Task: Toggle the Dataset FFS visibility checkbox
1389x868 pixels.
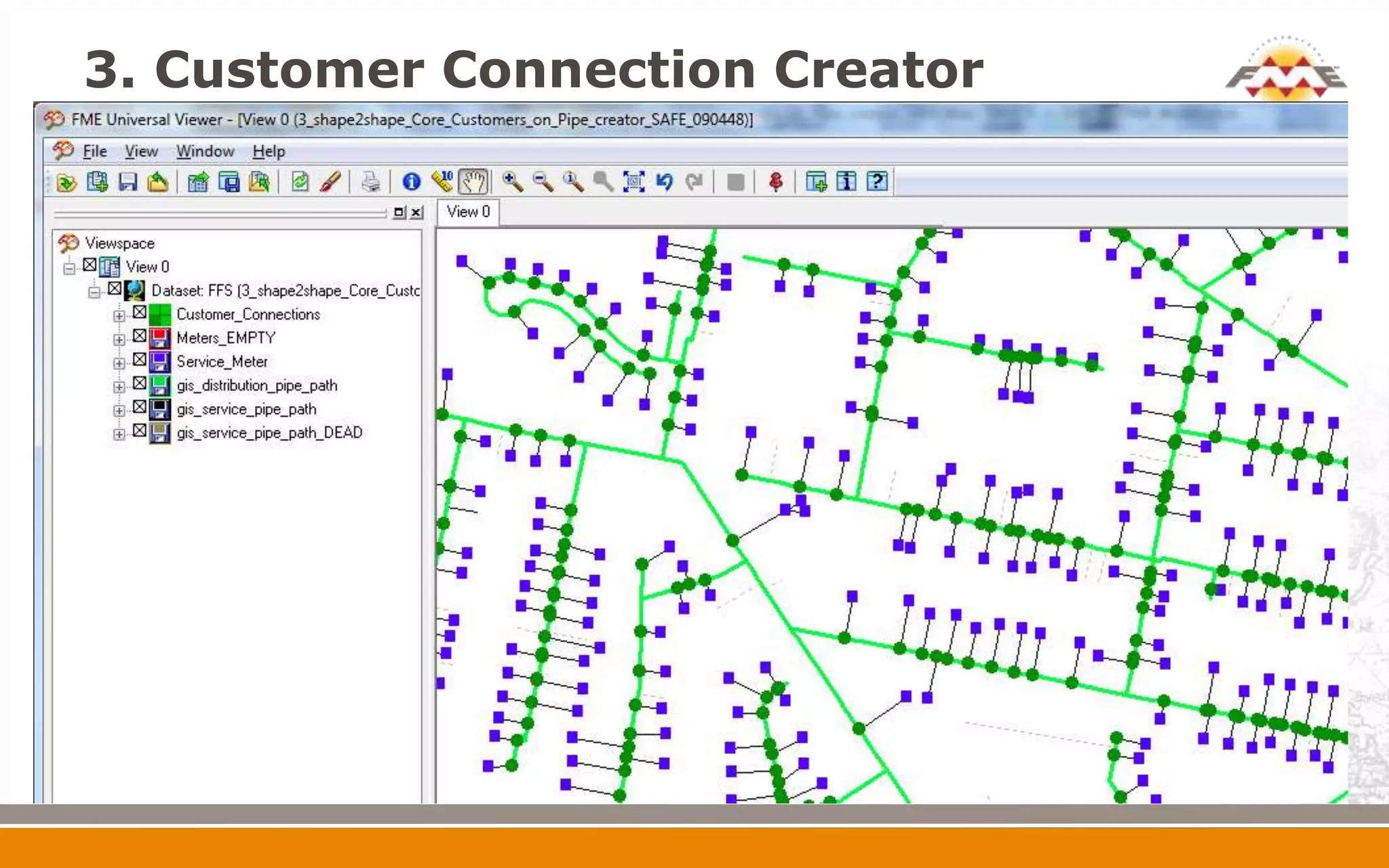Action: [115, 289]
